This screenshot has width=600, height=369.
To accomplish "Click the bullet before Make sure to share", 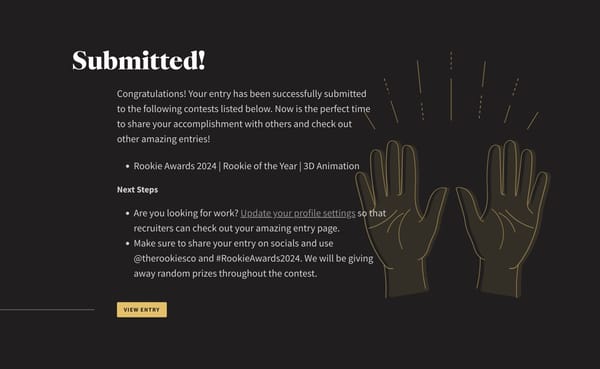I will click(127, 243).
